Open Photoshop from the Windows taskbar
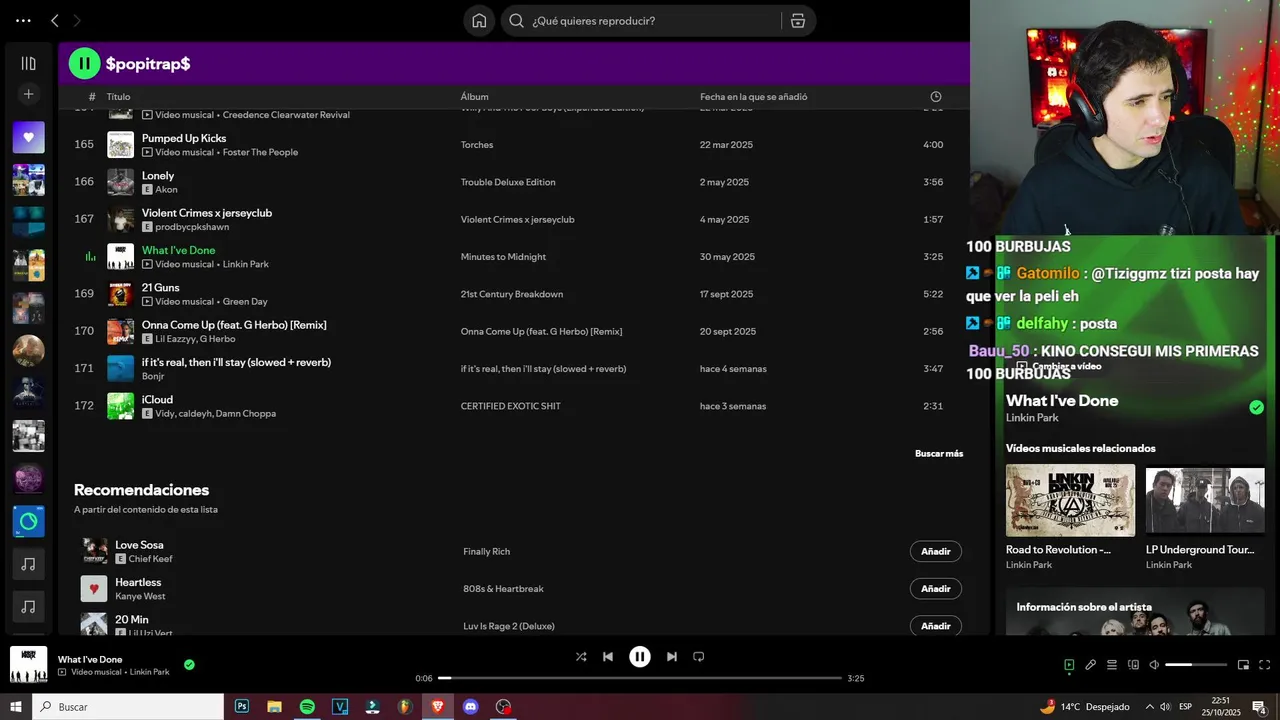1280x720 pixels. point(242,706)
